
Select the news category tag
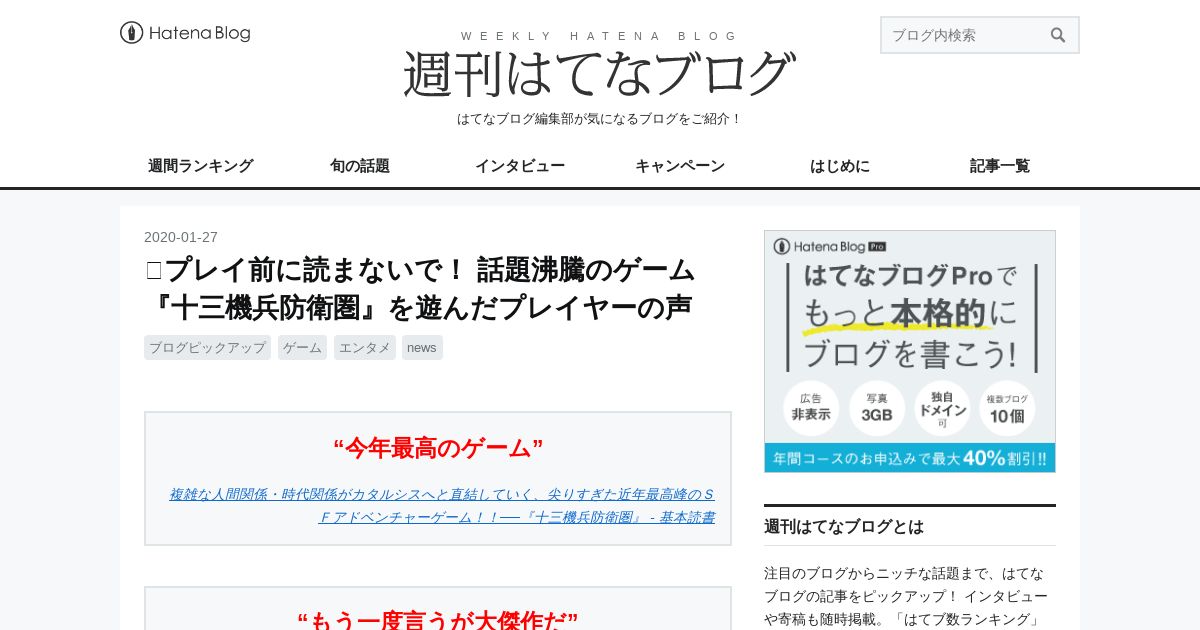(x=422, y=347)
